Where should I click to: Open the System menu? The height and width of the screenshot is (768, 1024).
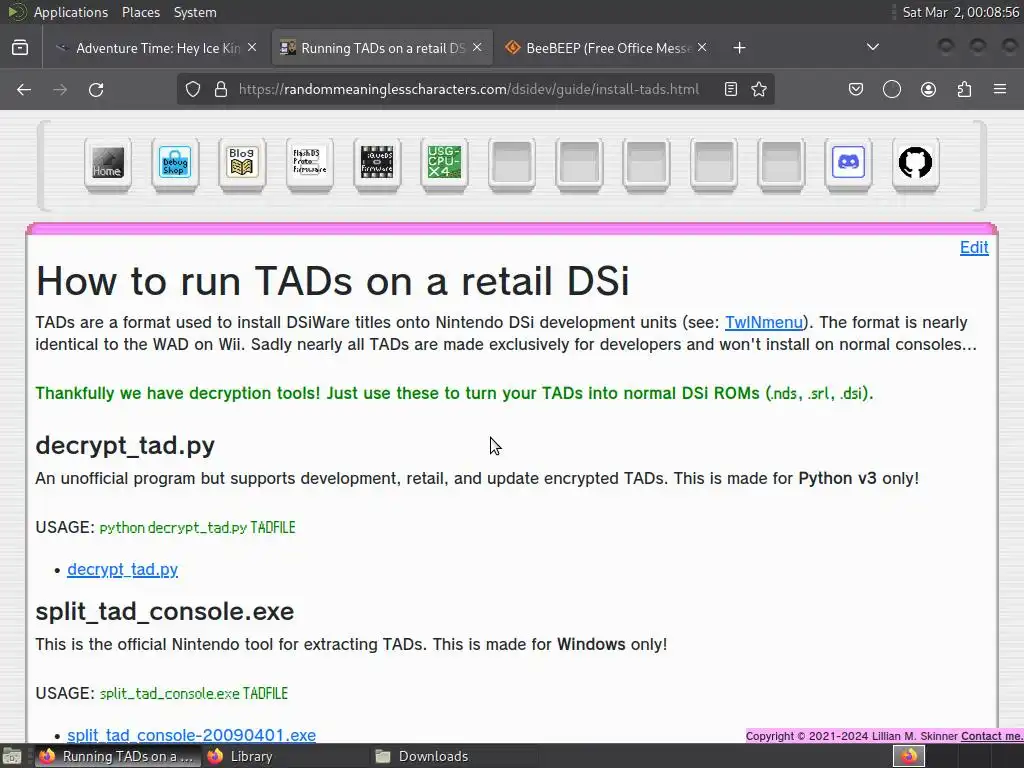tap(195, 12)
